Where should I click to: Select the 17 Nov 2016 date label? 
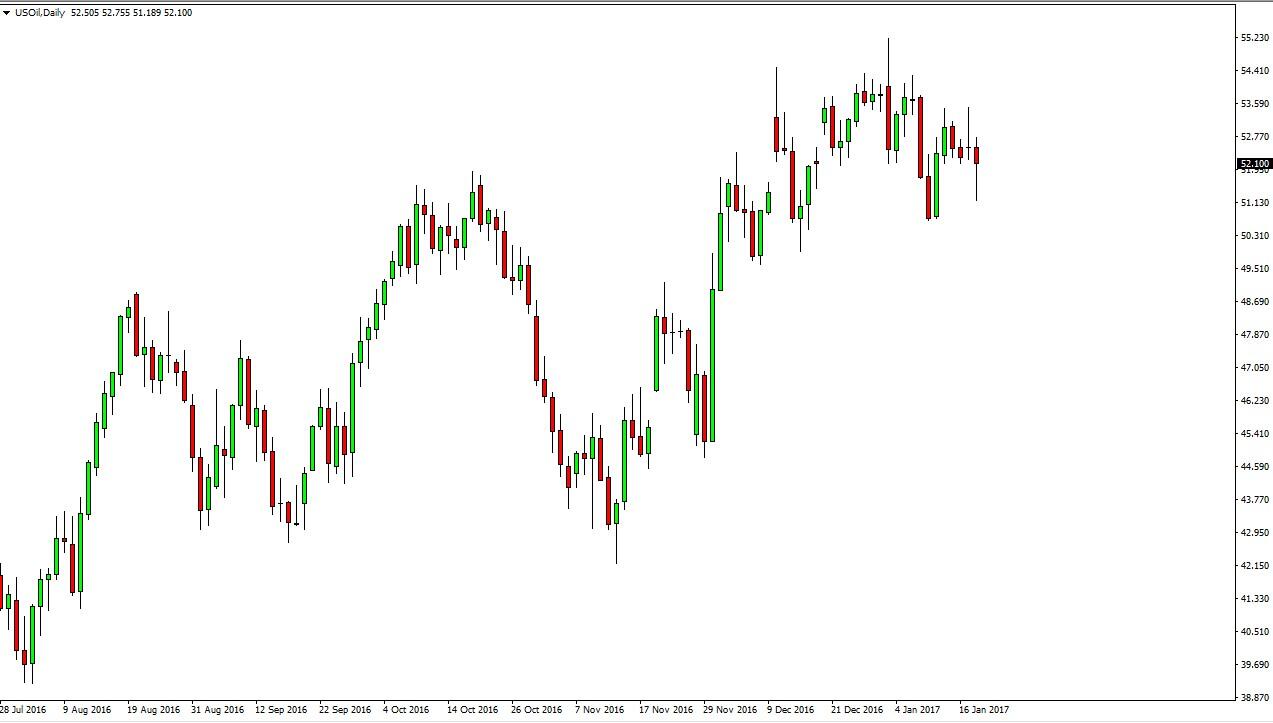665,710
